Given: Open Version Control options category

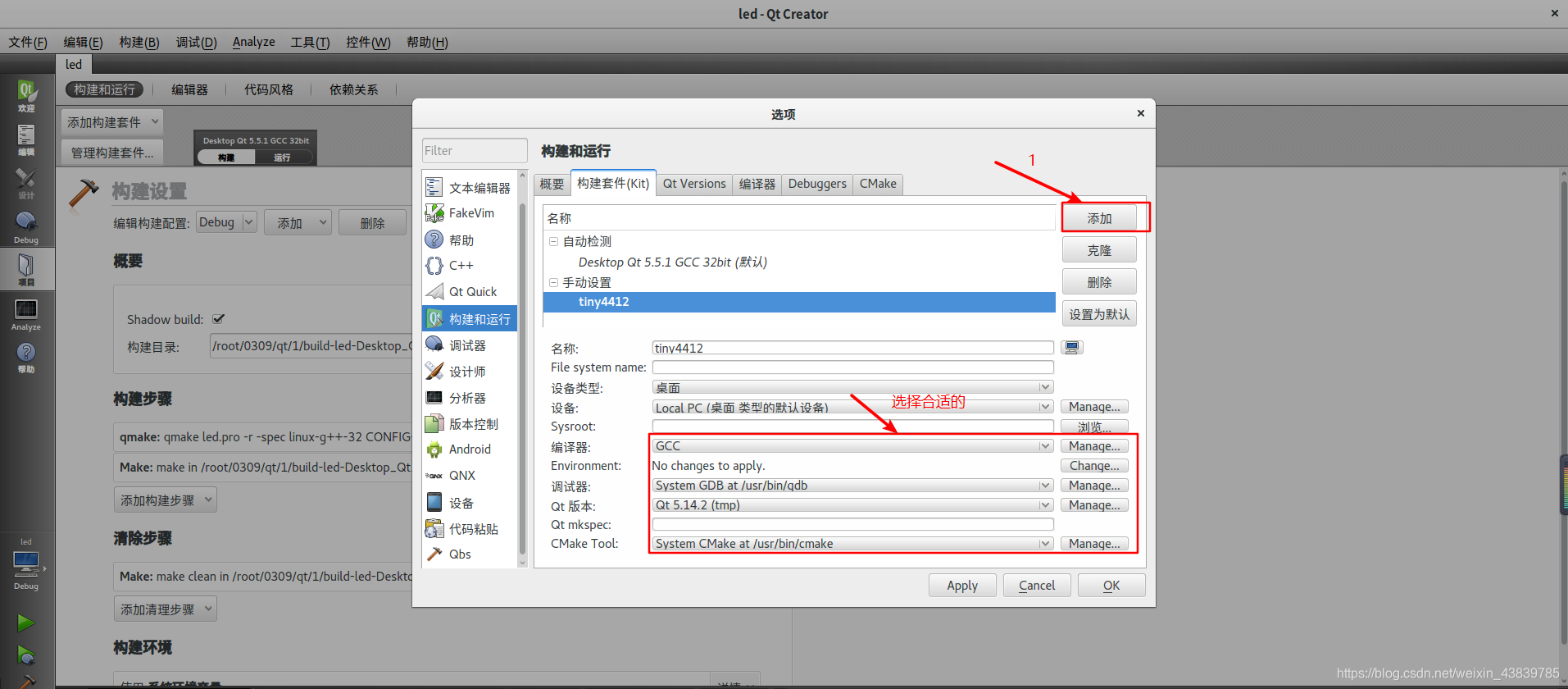Looking at the screenshot, I should (x=470, y=424).
